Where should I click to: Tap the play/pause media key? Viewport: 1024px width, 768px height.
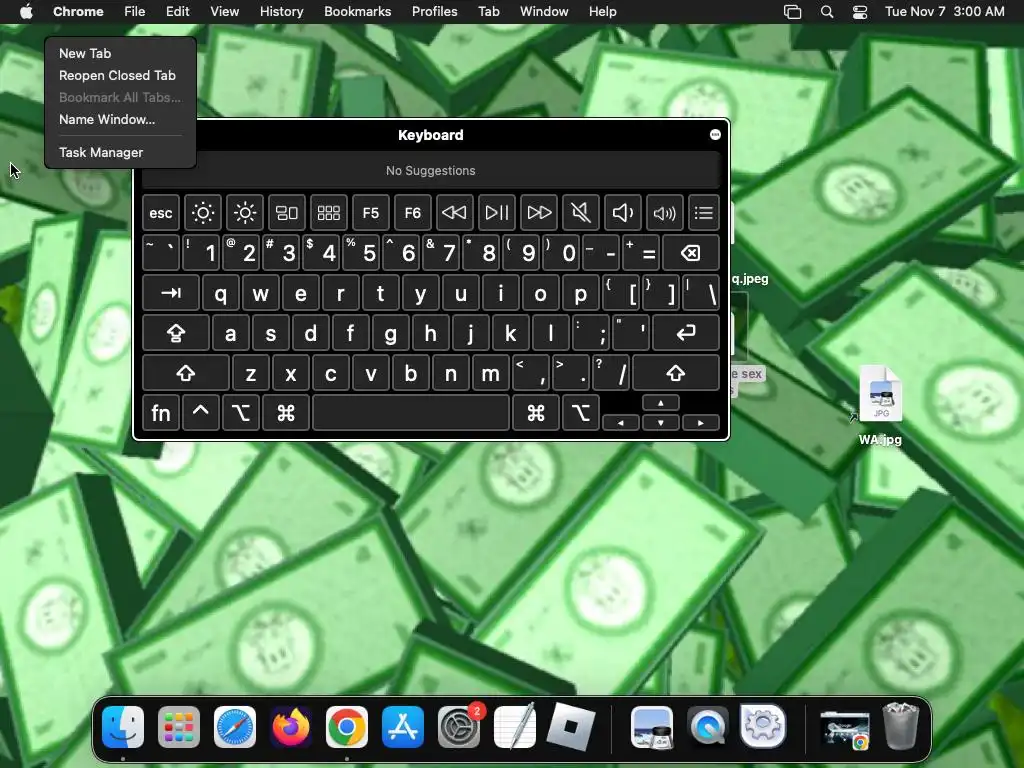(496, 213)
